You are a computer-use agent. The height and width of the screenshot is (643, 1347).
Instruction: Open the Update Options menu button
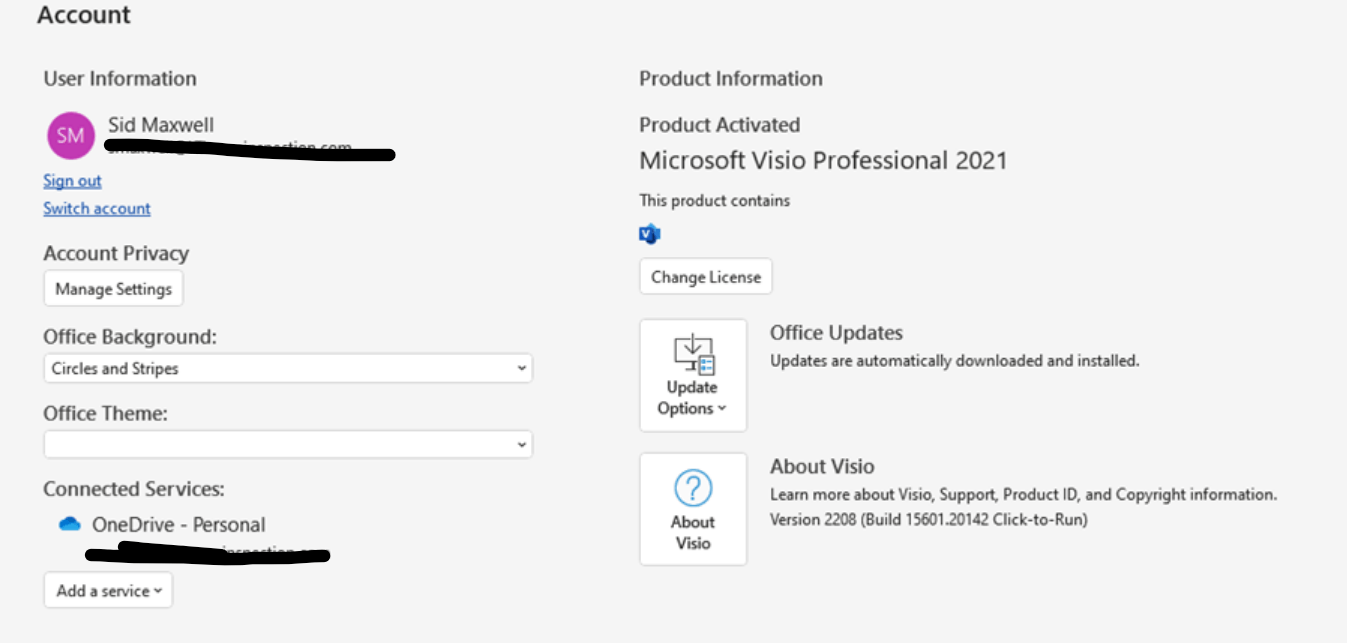point(693,375)
